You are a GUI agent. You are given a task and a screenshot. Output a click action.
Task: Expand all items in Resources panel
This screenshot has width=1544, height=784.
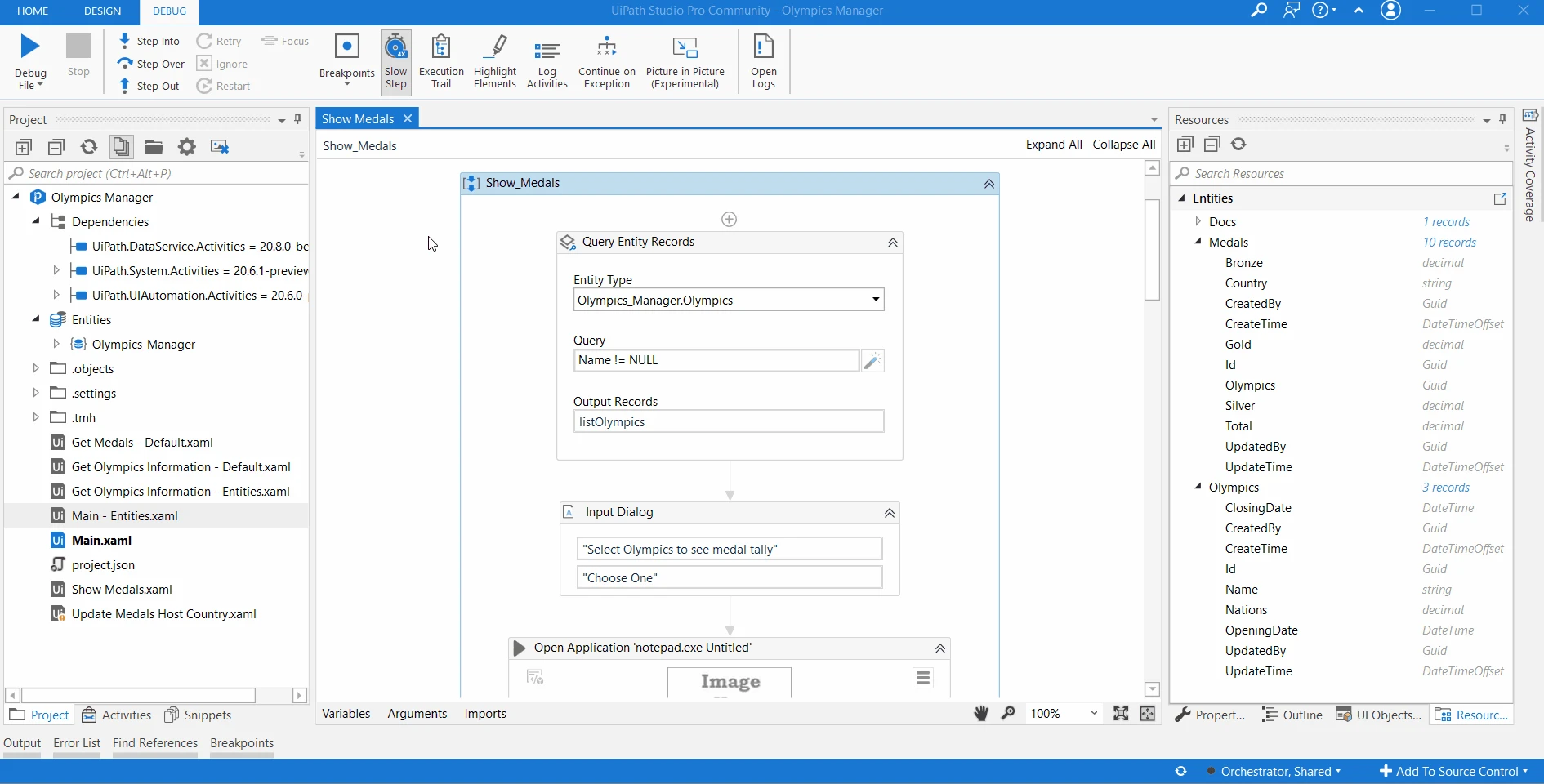[x=1185, y=145]
